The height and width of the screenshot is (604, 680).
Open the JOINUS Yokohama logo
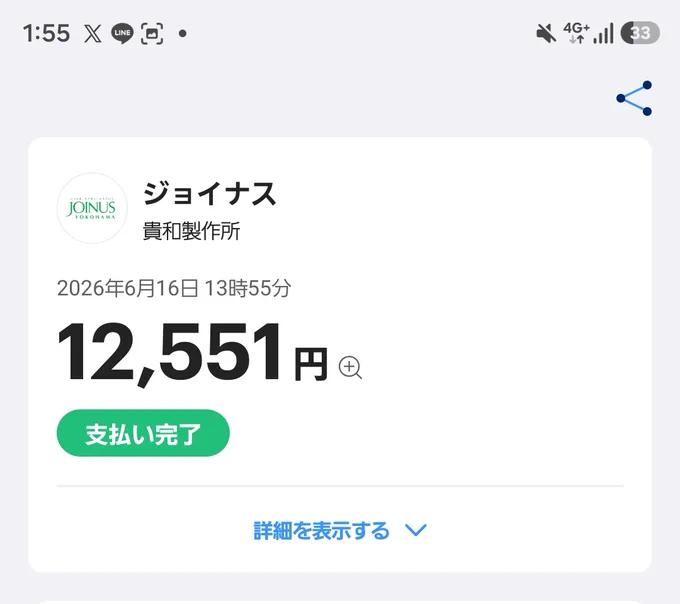point(92,208)
